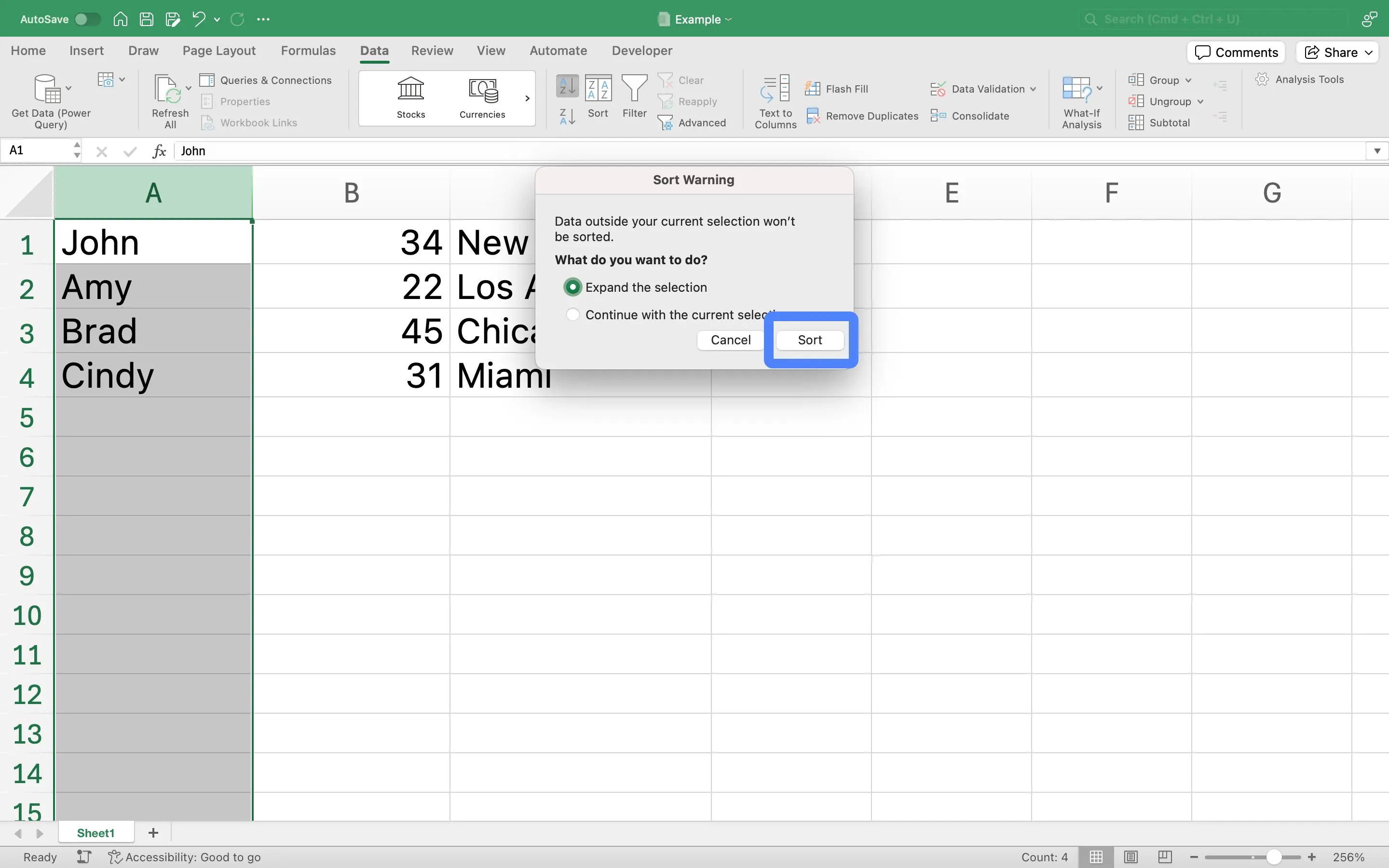The image size is (1389, 868).
Task: Click the Sort button to confirm
Action: [810, 339]
